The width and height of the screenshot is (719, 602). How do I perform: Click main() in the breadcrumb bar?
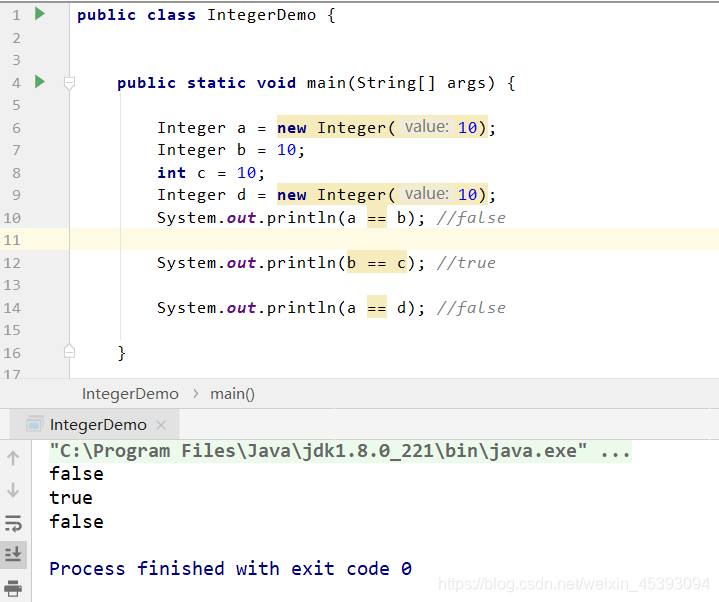[232, 394]
